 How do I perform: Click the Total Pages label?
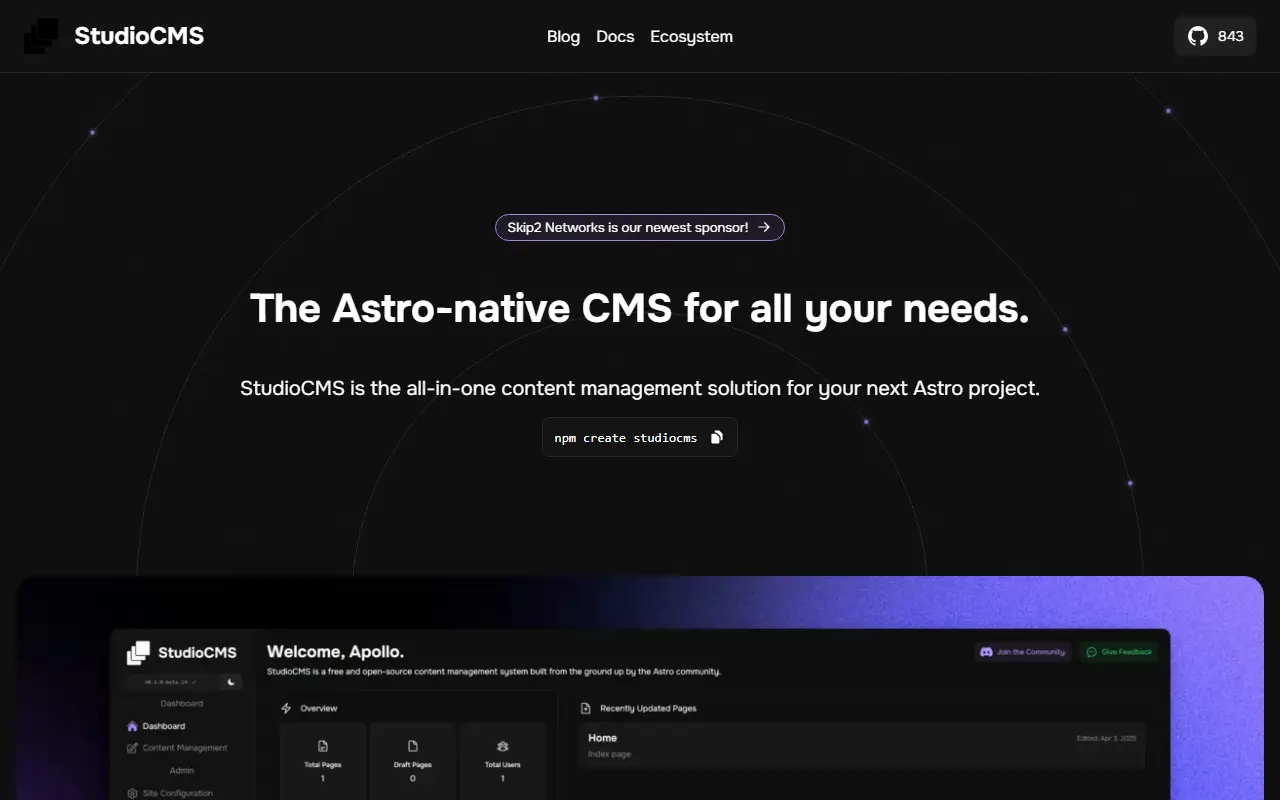click(x=323, y=765)
